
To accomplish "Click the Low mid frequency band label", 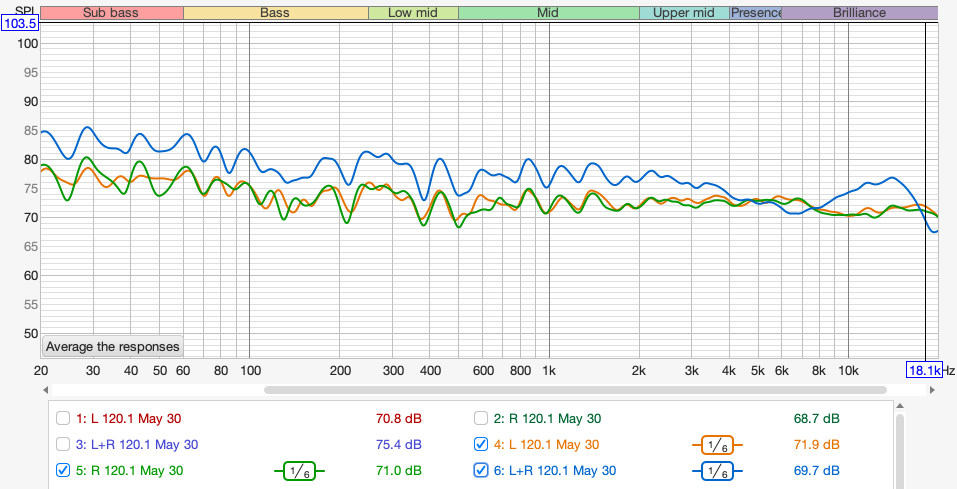I will tap(412, 13).
